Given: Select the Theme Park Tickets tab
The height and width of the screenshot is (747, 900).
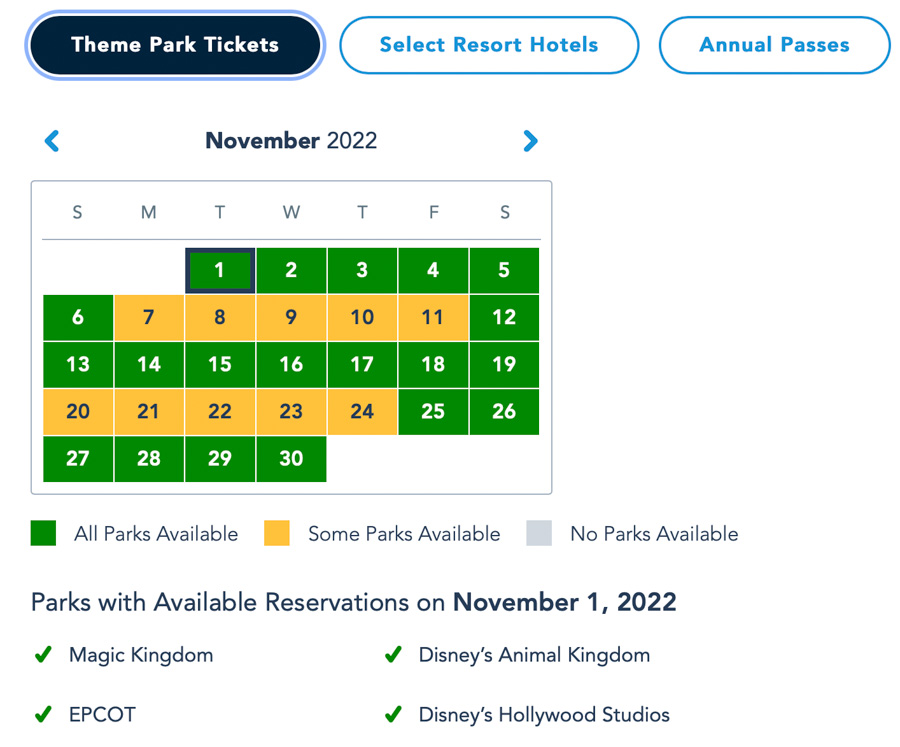Looking at the screenshot, I should pos(175,45).
